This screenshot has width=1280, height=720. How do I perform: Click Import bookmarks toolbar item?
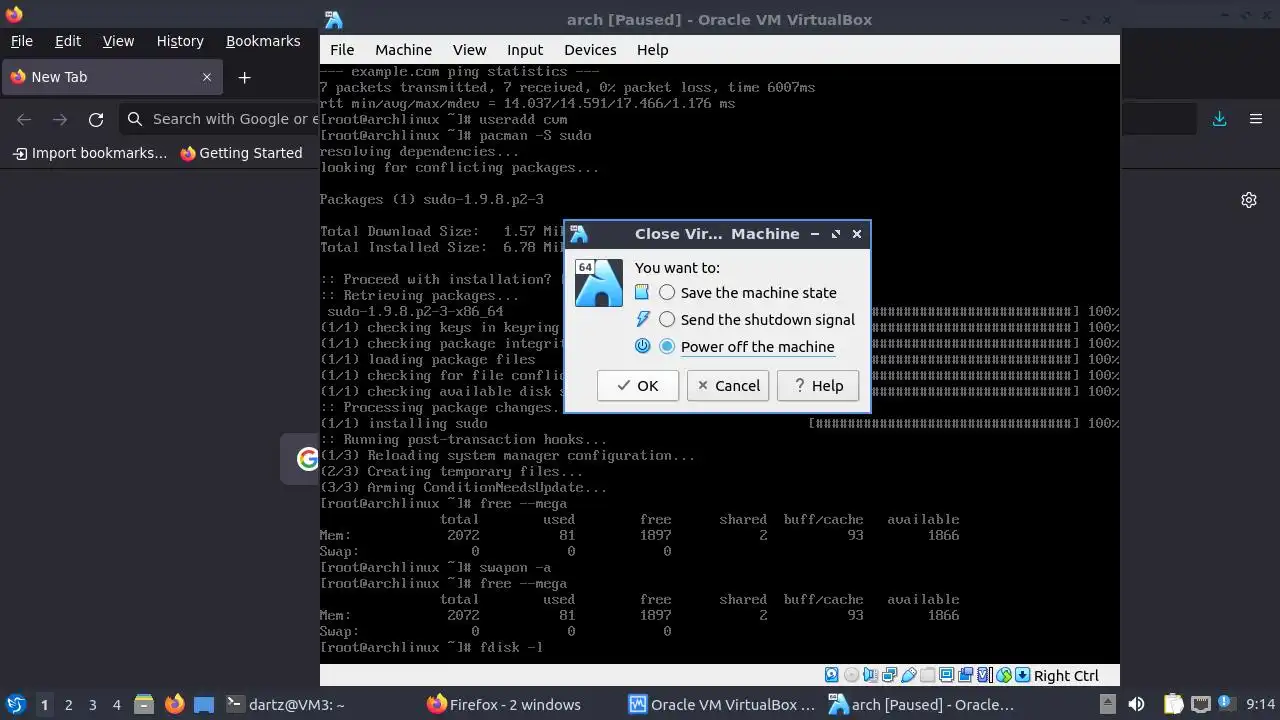coord(89,153)
